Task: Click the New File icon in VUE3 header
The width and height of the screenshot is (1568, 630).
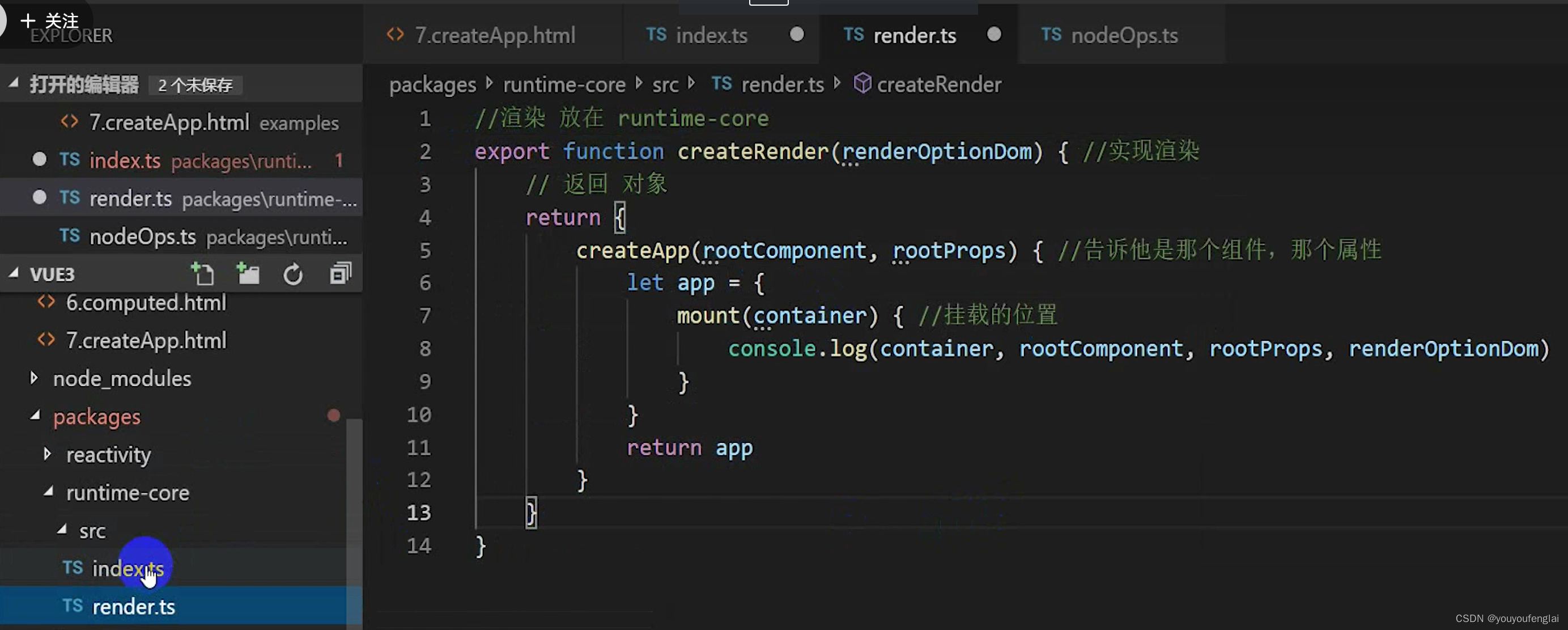Action: pos(202,274)
